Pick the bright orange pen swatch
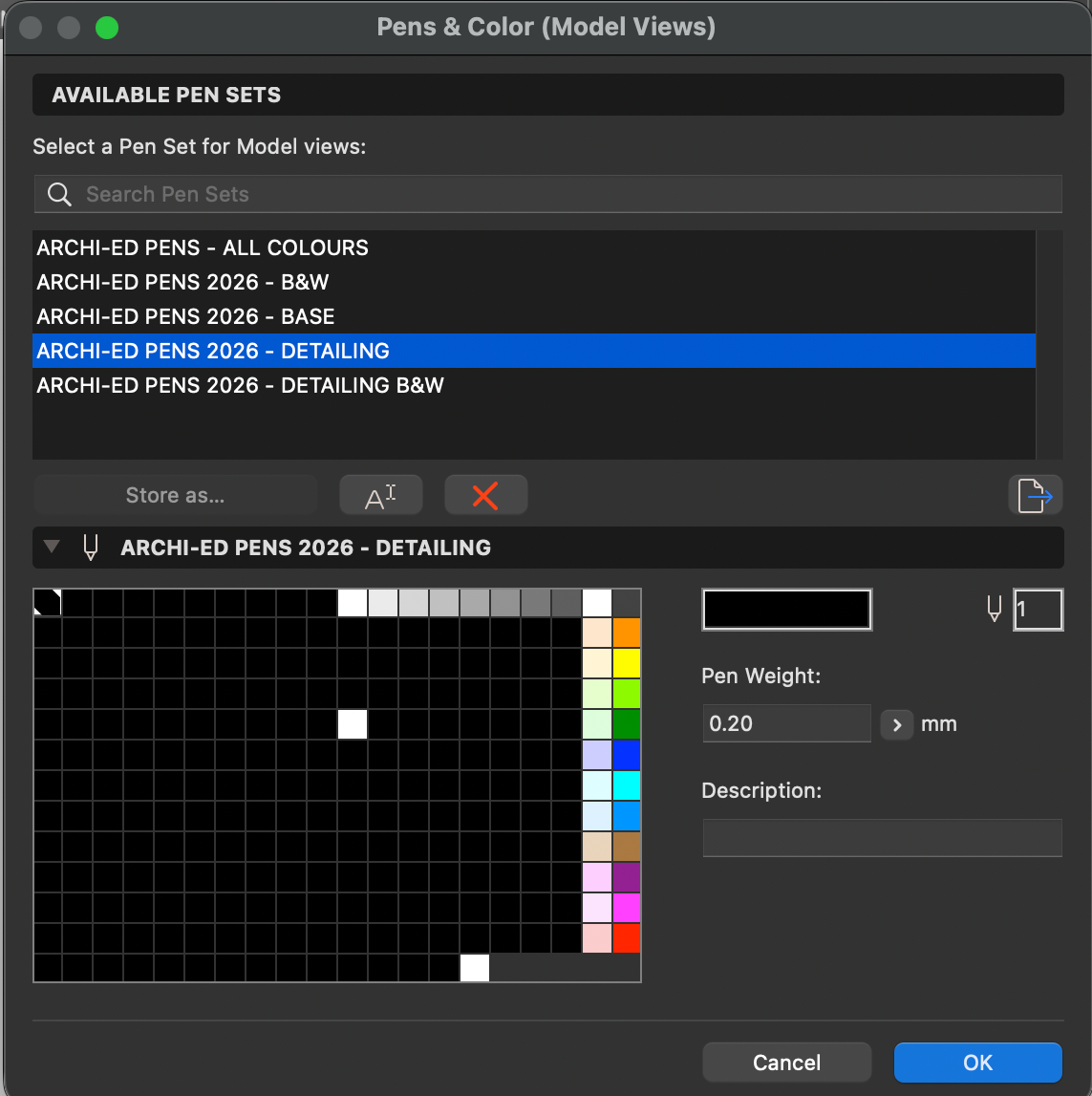 [626, 634]
